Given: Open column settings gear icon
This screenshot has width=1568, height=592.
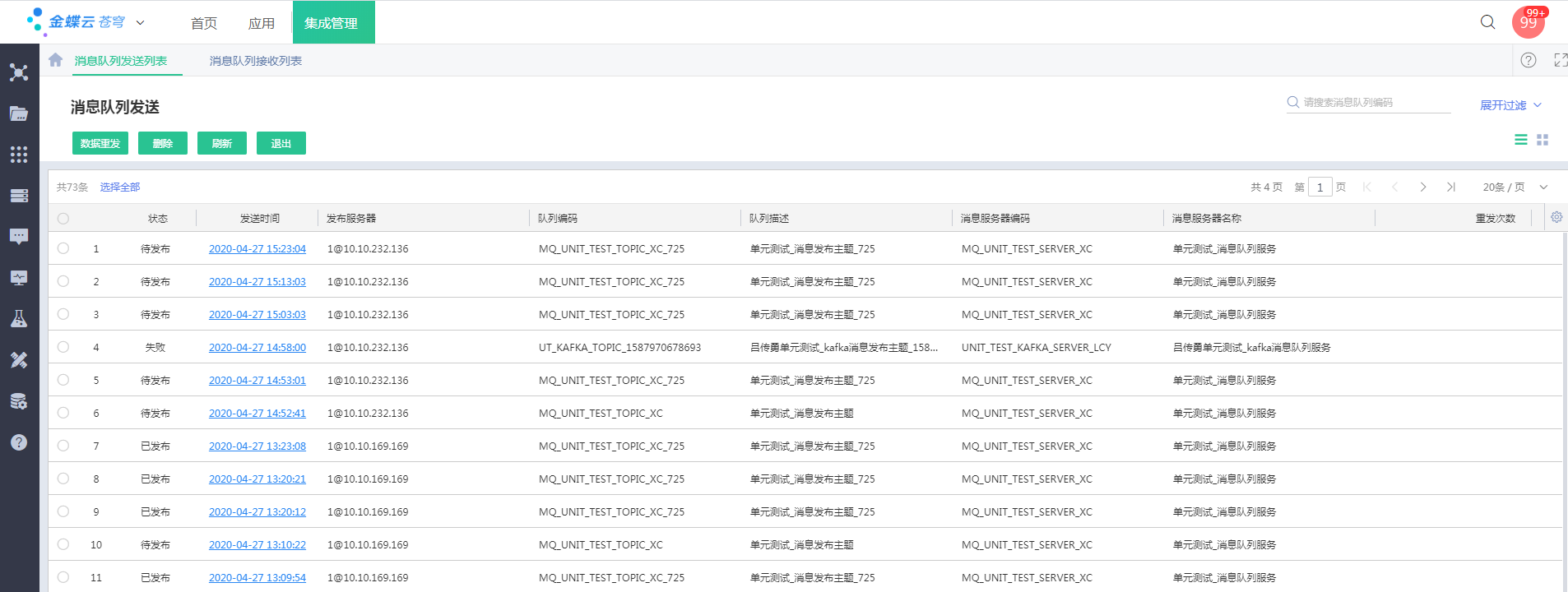Looking at the screenshot, I should (x=1556, y=217).
